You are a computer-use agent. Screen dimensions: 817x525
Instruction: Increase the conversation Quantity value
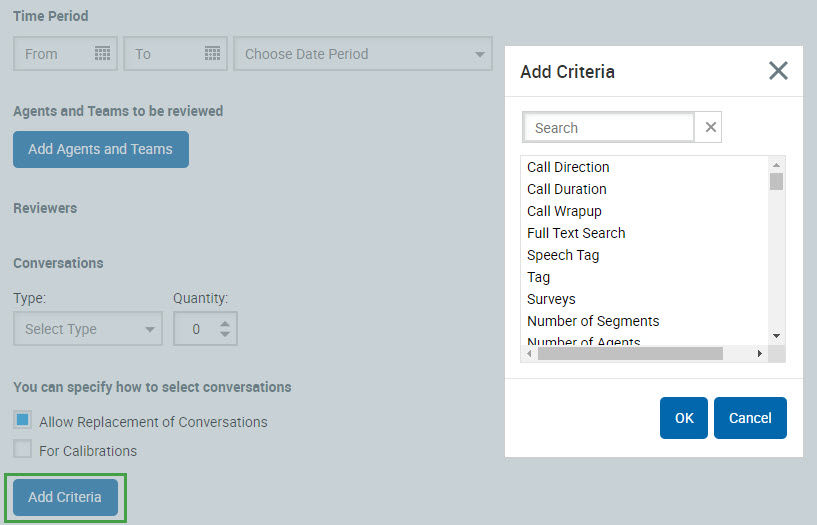[x=225, y=322]
